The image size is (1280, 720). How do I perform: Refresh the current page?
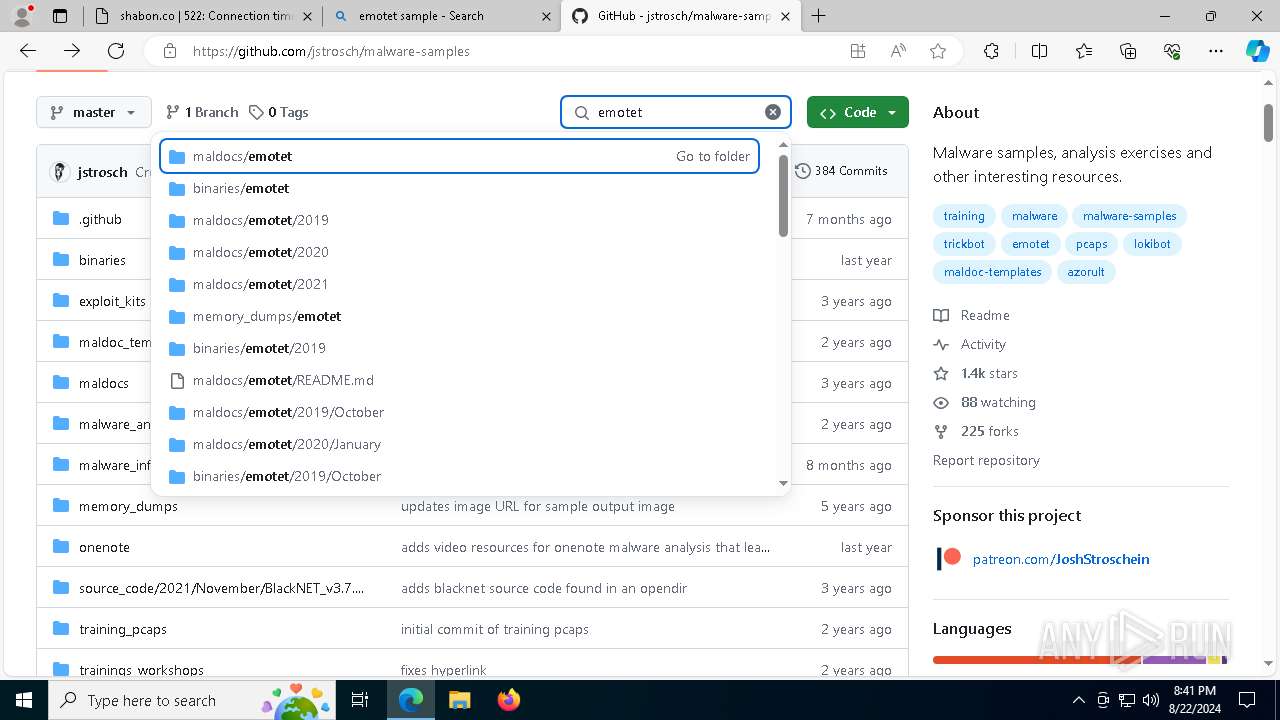(116, 51)
